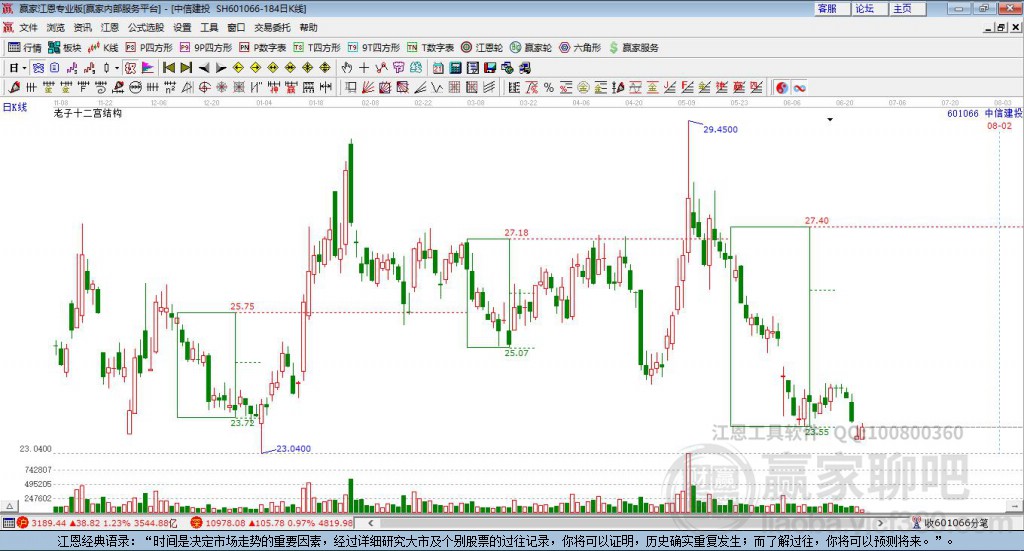
Task: Open the 行情 quotes view
Action: pos(24,48)
